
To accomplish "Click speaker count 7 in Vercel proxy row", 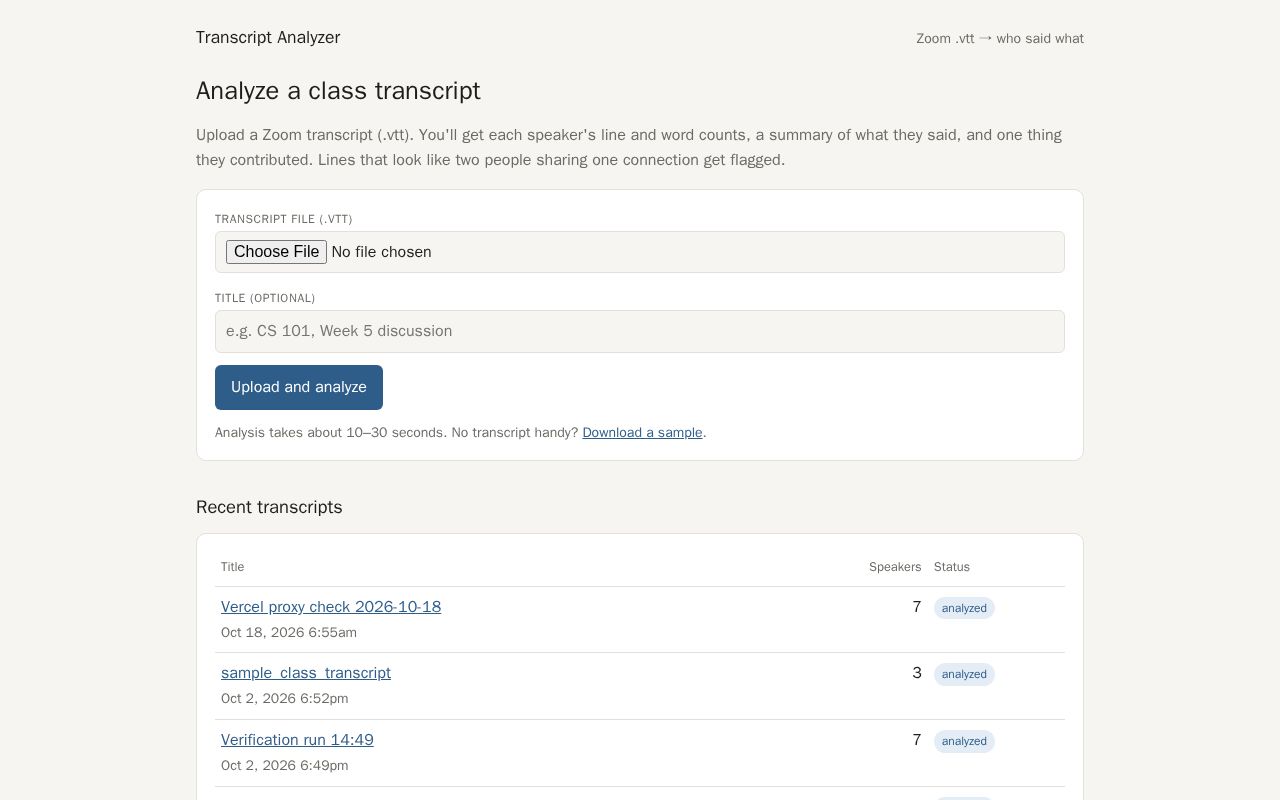I will [x=917, y=607].
